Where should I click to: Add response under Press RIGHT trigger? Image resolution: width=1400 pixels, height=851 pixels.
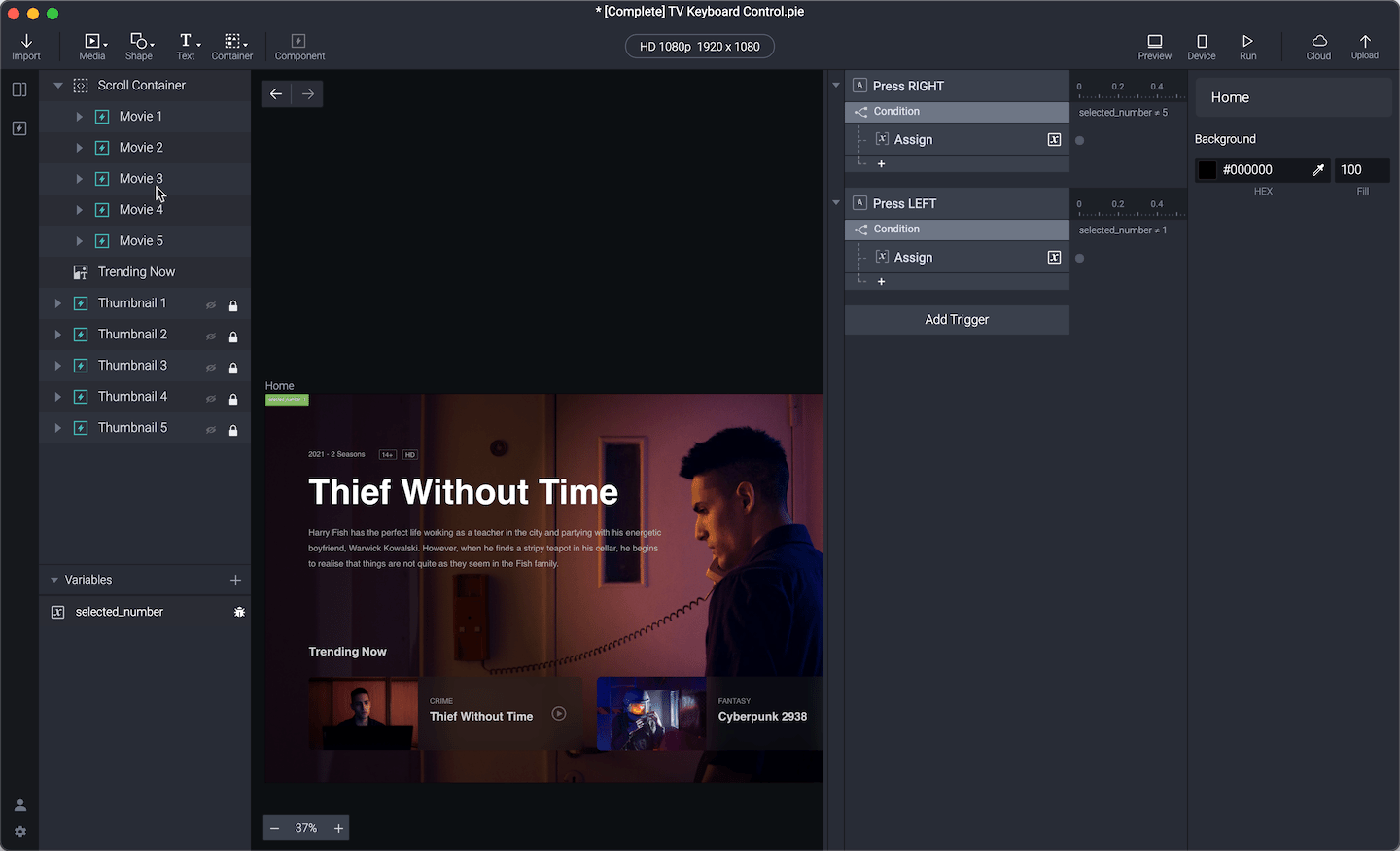pyautogui.click(x=881, y=164)
